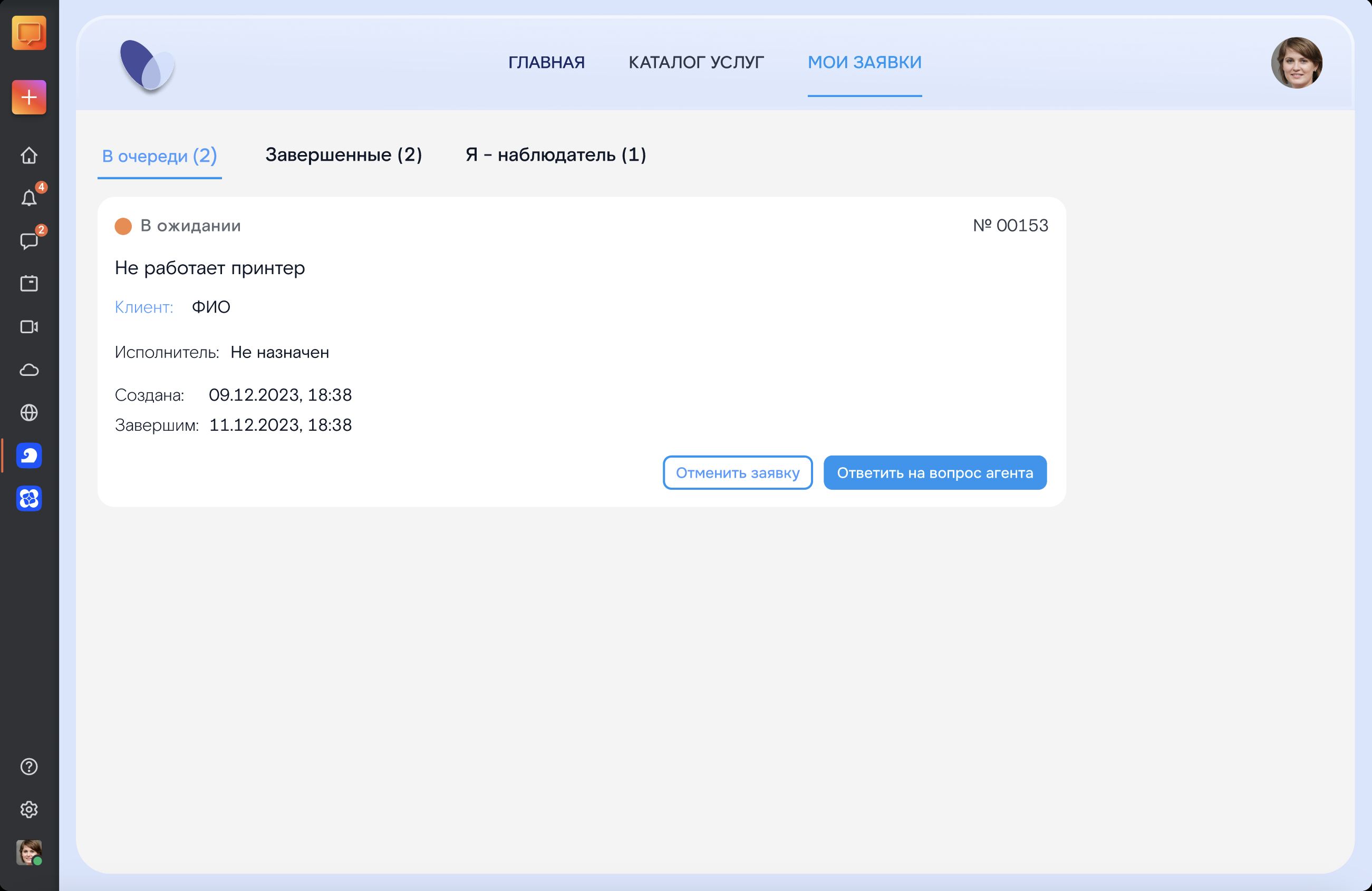Image resolution: width=1372 pixels, height=891 pixels.
Task: Select the active blue service desk icon
Action: click(x=29, y=456)
